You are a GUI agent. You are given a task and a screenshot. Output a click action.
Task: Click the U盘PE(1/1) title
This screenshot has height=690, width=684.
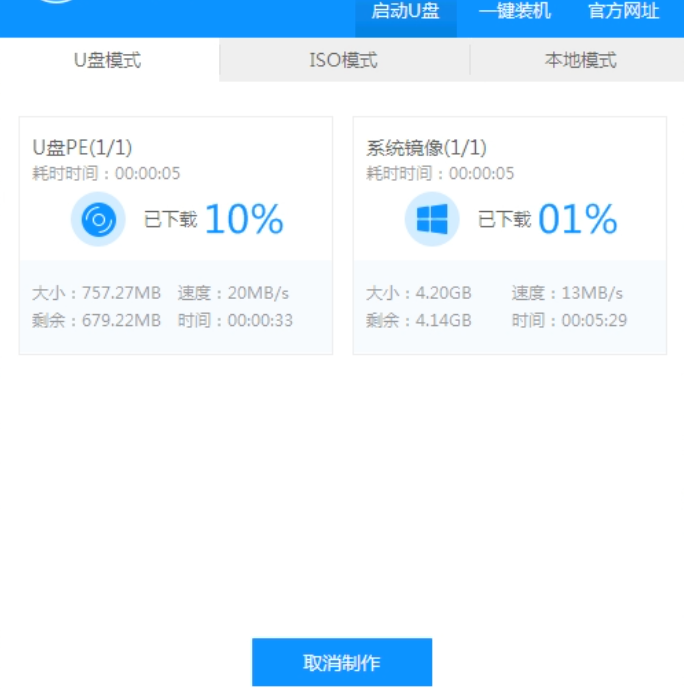point(82,148)
